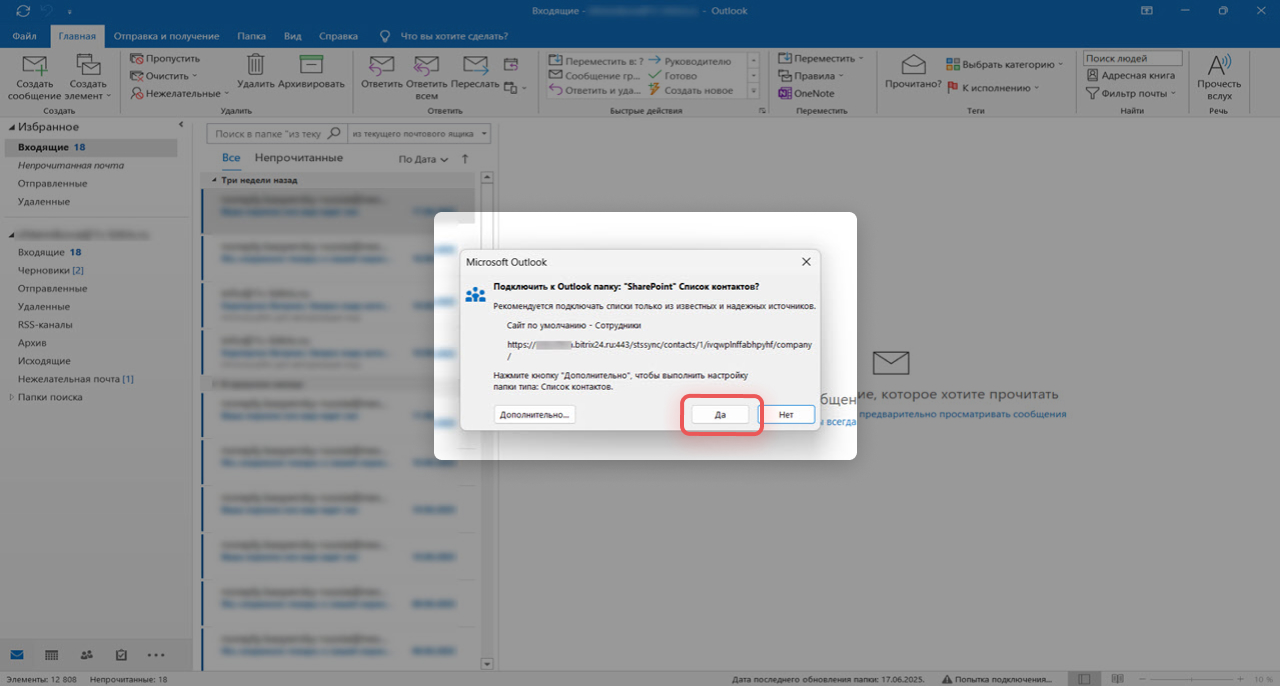The width and height of the screenshot is (1280, 686).
Task: Open the Выбрать категорию dropdown
Action: point(1006,64)
